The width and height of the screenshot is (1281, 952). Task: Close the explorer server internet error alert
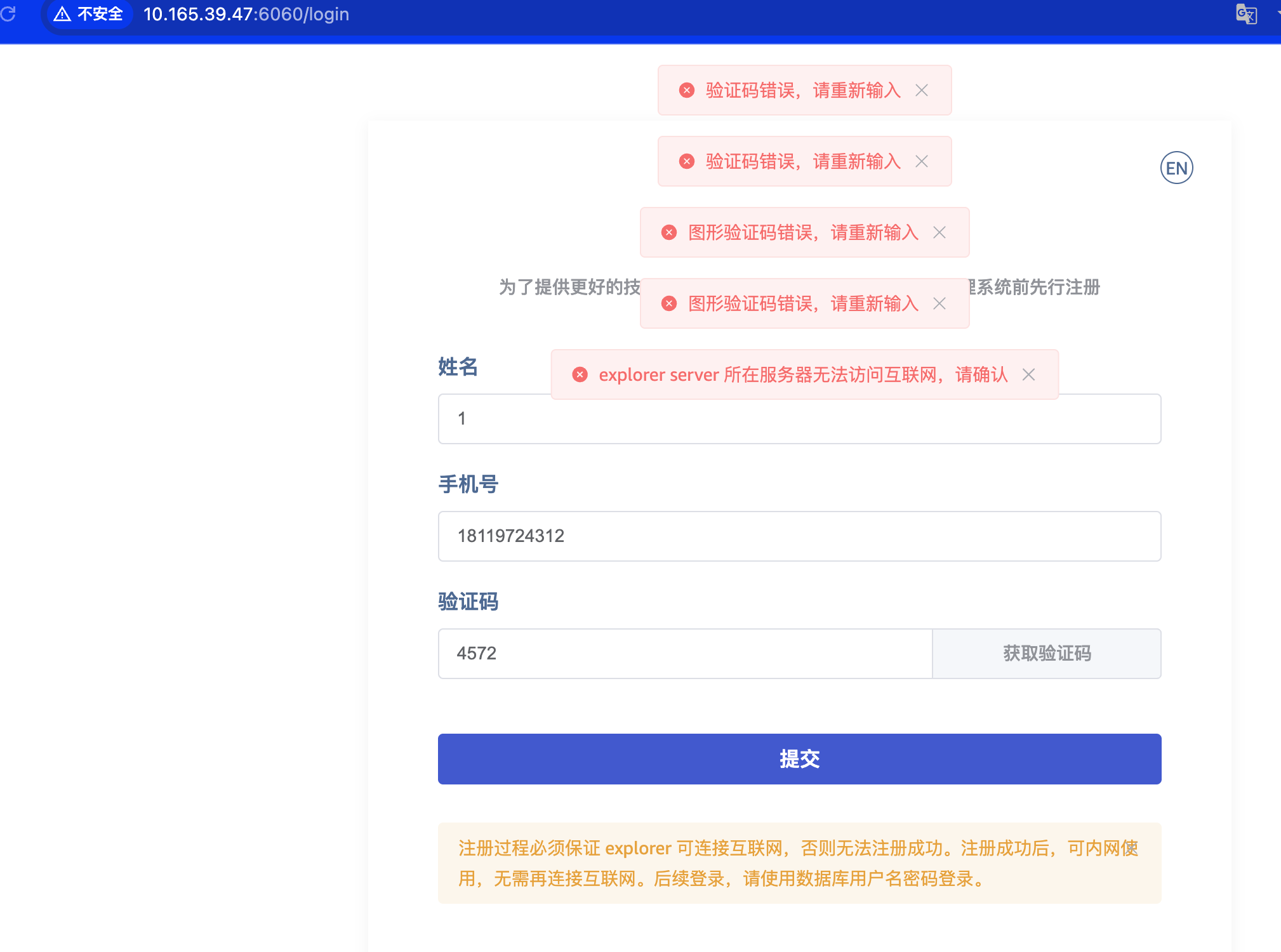click(1028, 375)
